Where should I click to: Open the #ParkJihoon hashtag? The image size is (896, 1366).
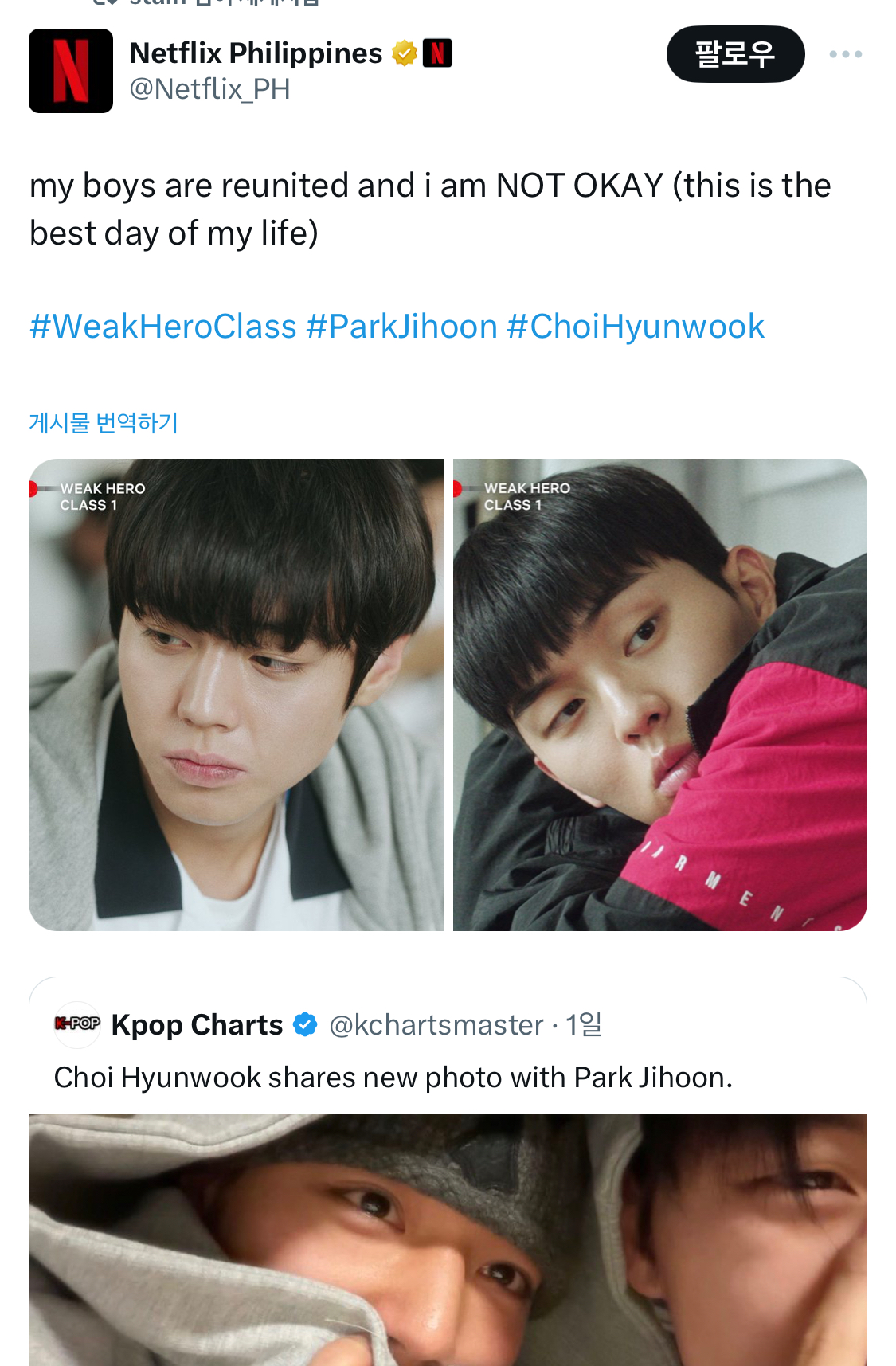(x=401, y=327)
